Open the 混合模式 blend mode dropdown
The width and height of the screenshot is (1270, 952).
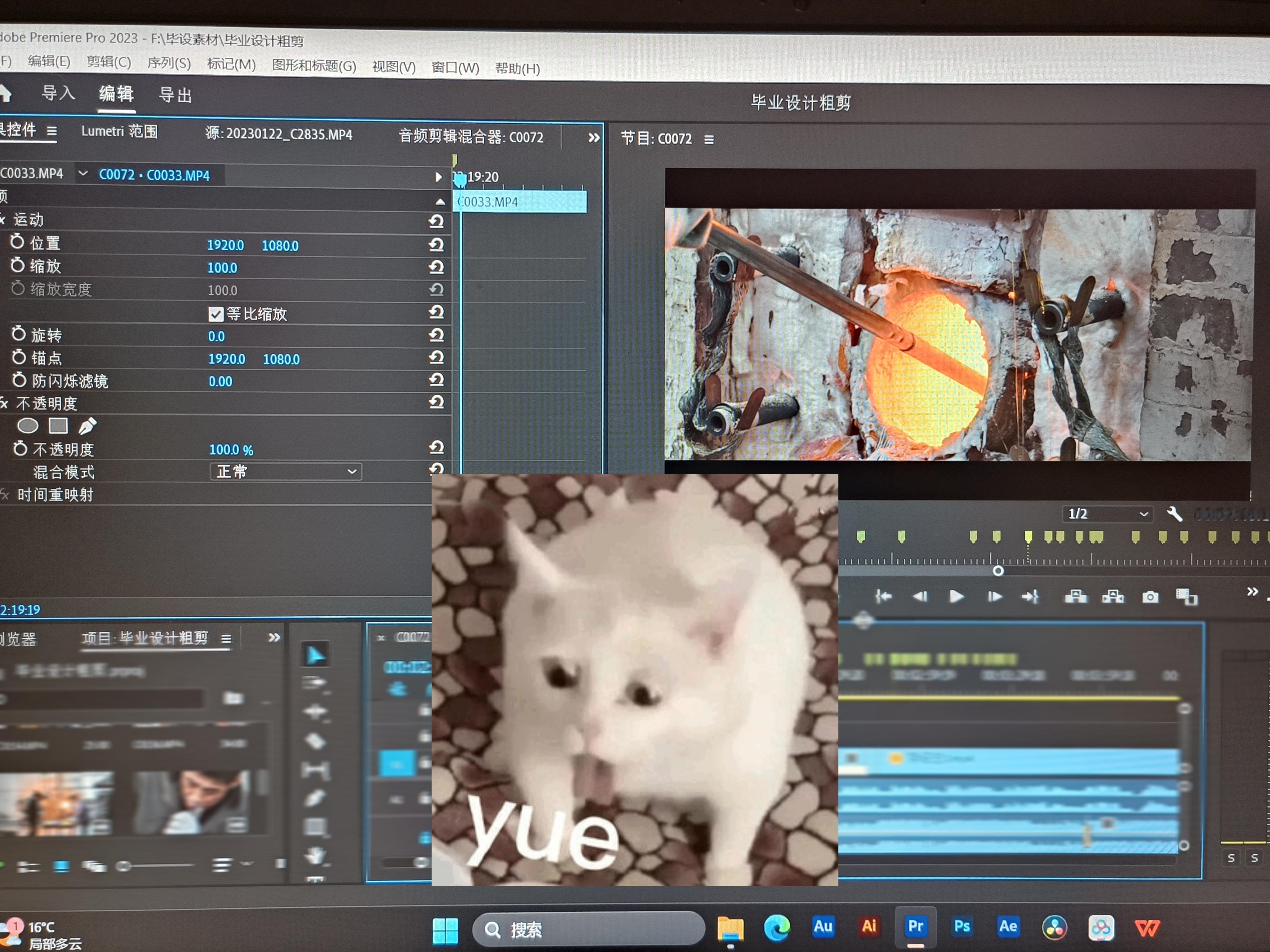point(285,472)
